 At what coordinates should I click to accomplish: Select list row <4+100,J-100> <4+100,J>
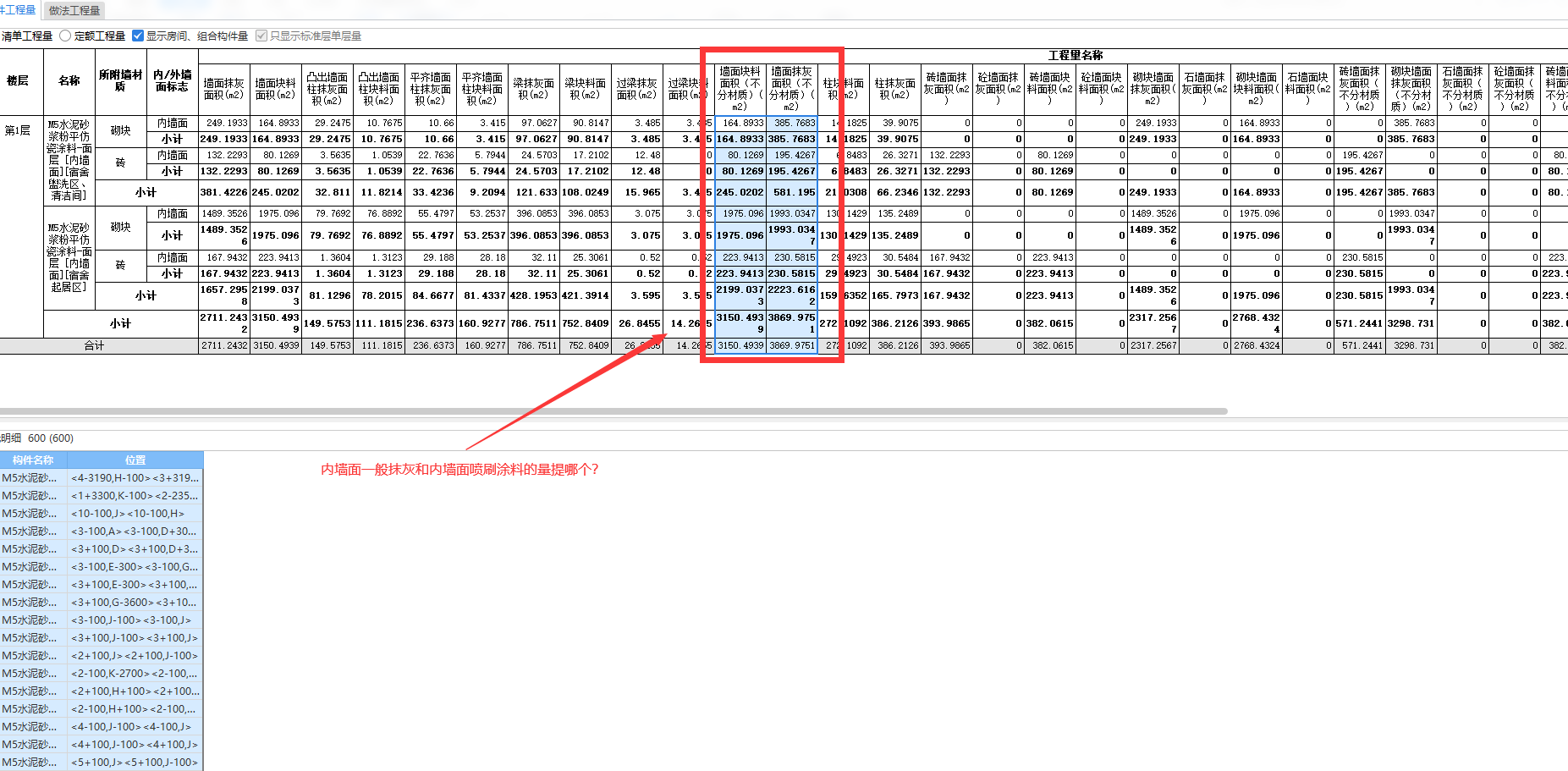pos(102,745)
